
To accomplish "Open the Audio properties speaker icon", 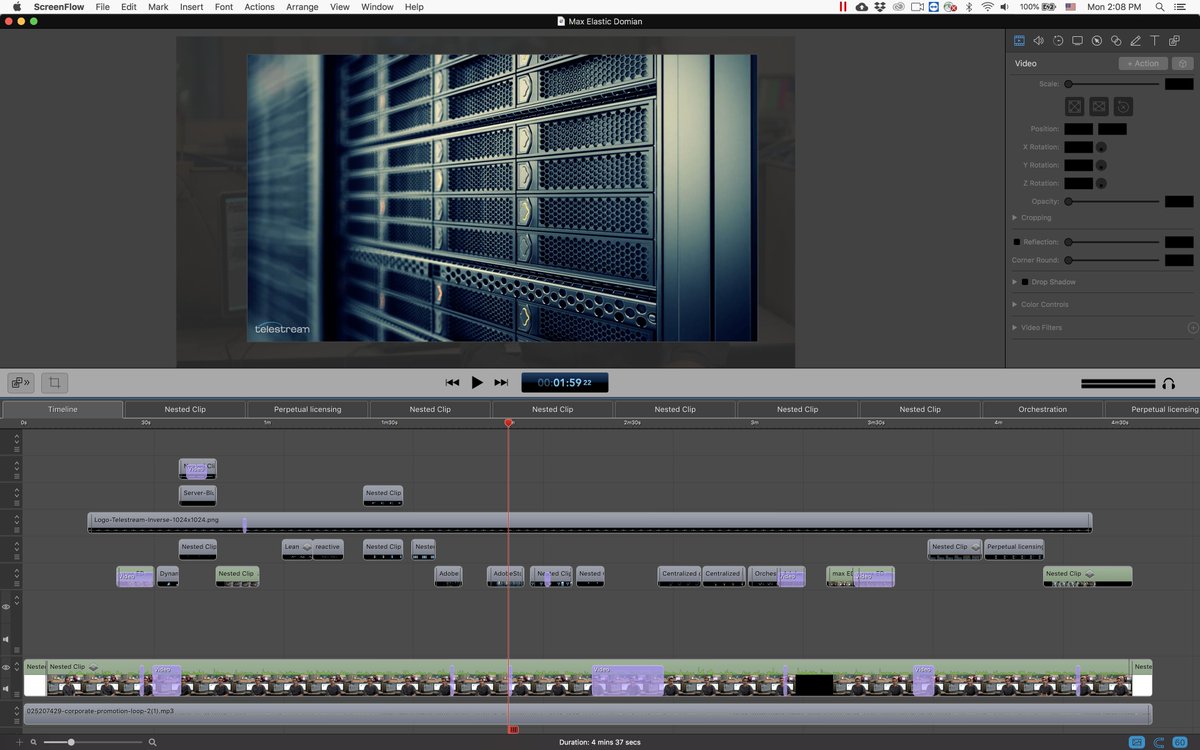I will [x=1038, y=41].
